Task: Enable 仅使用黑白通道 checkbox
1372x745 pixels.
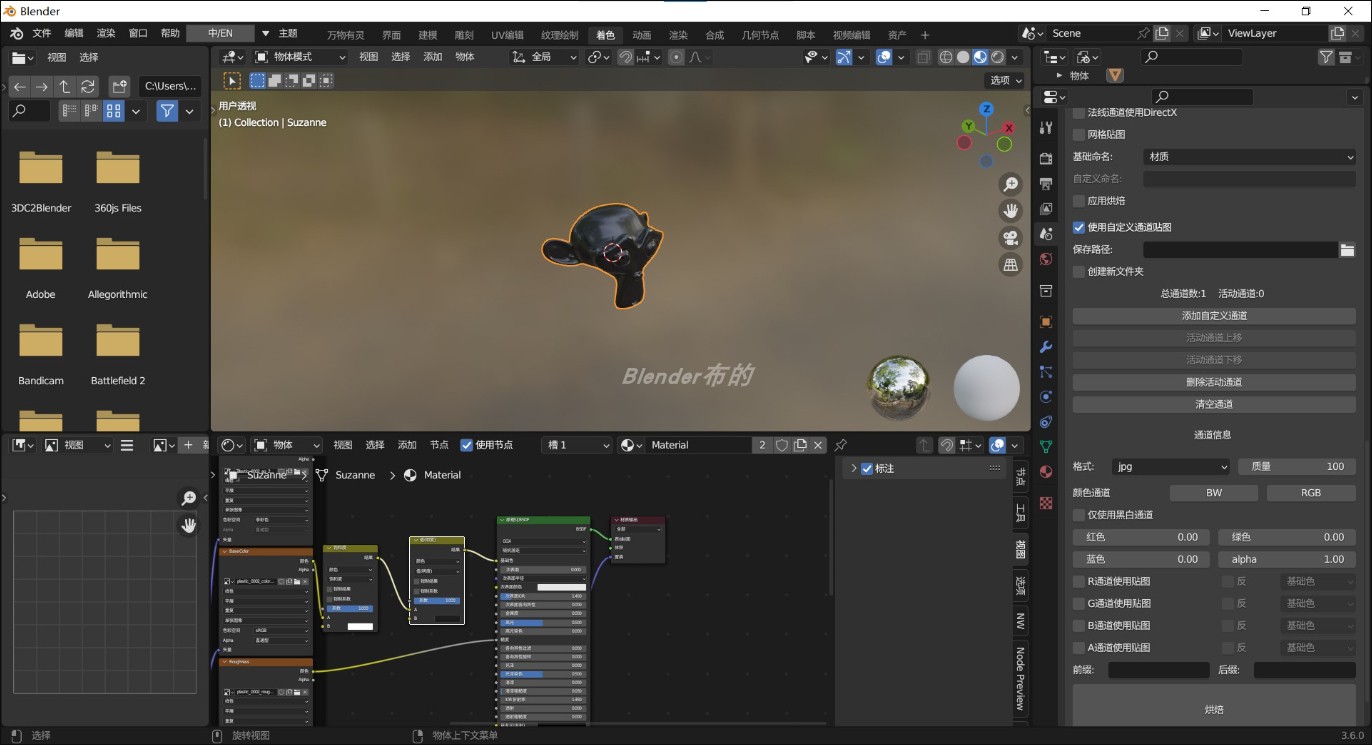Action: 1079,515
